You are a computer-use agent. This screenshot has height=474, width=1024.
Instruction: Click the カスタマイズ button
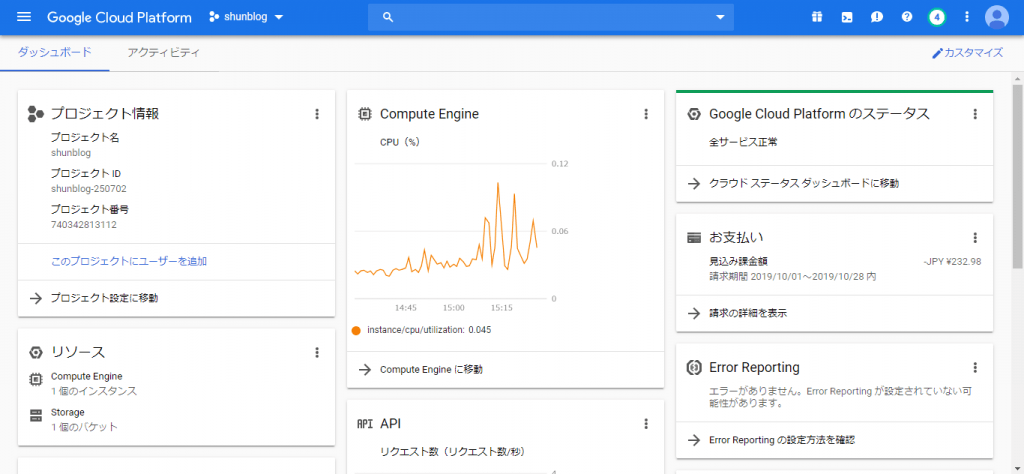pyautogui.click(x=967, y=53)
